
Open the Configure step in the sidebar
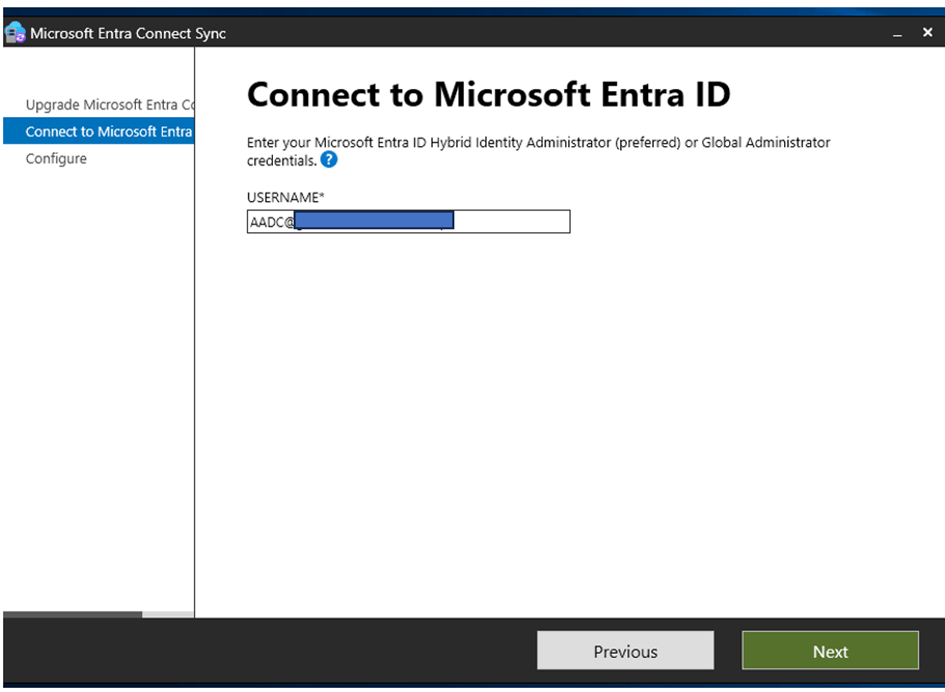(x=56, y=159)
